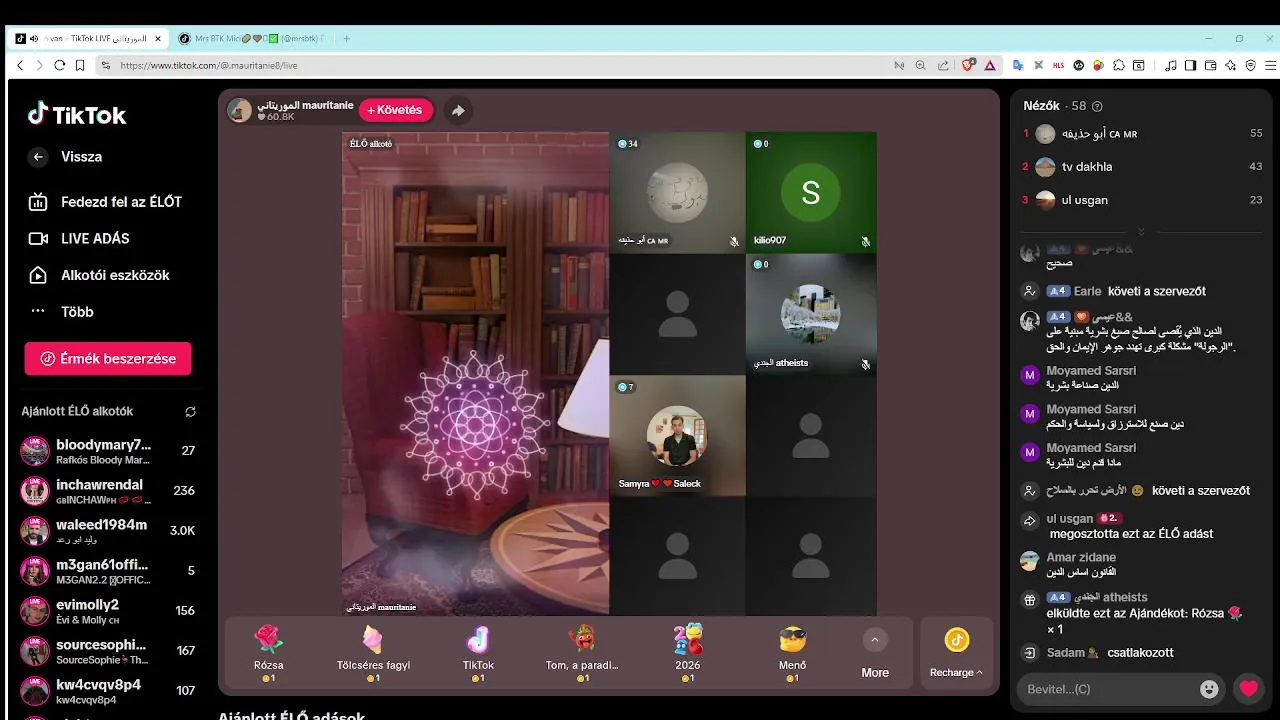
Task: Click the Amar zidane chat username
Action: click(1081, 557)
